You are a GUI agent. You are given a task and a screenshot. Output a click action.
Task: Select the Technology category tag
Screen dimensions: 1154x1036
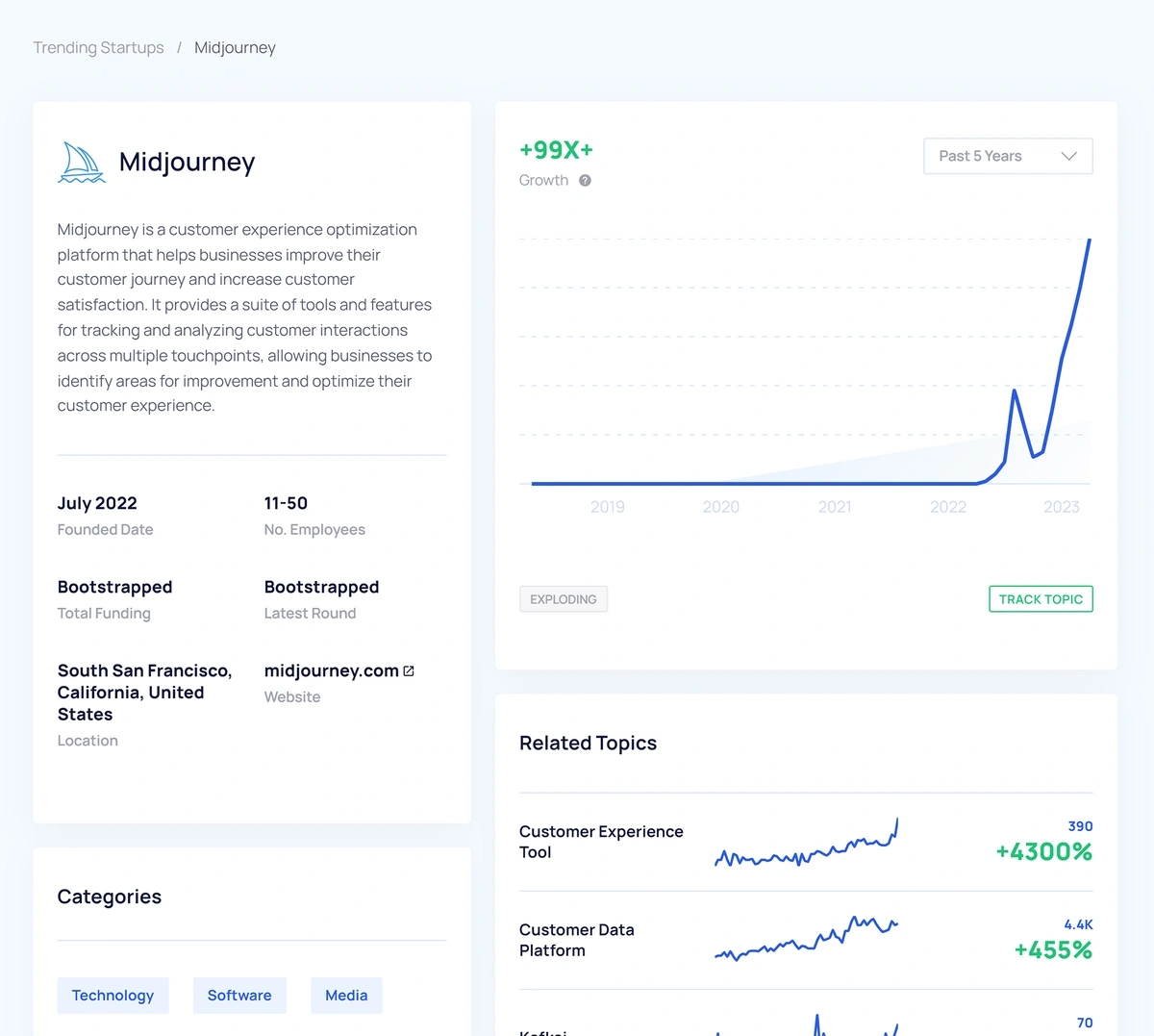click(113, 995)
